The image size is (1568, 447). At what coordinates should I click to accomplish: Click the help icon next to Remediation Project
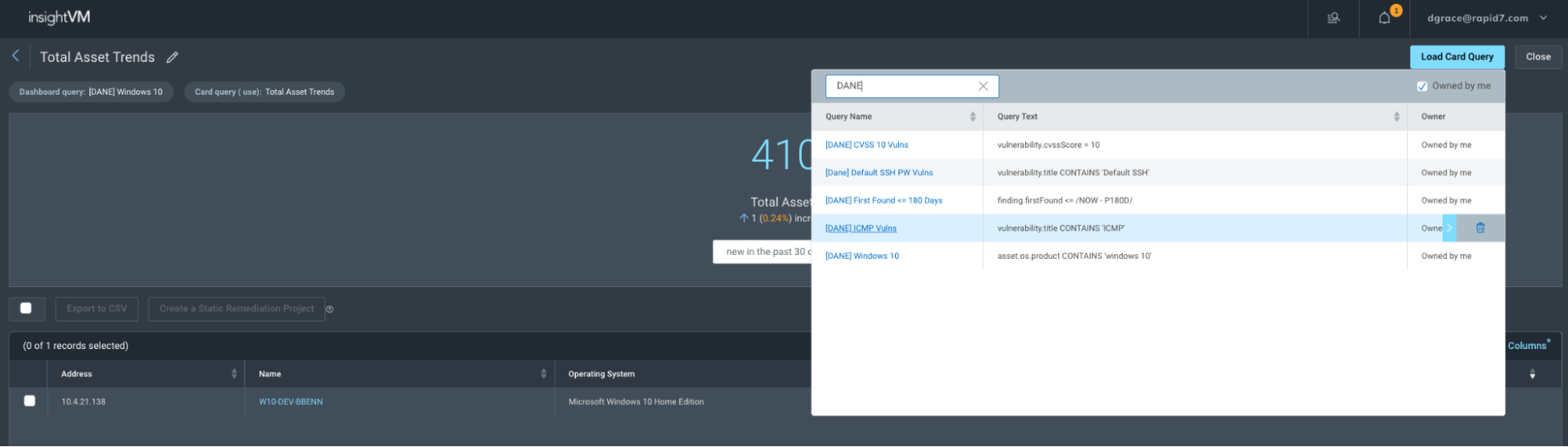point(329,309)
